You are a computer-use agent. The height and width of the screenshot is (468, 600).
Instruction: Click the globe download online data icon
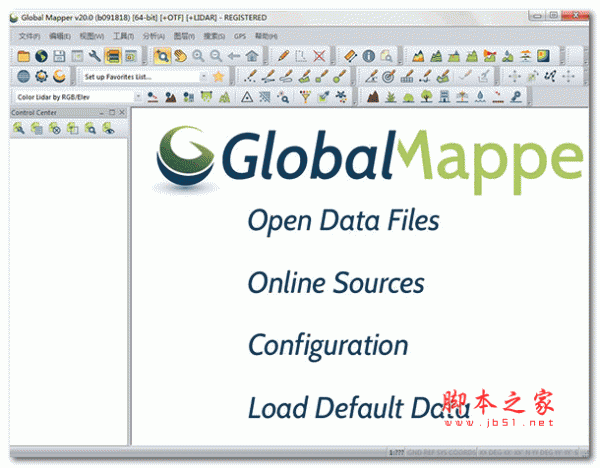click(x=41, y=56)
